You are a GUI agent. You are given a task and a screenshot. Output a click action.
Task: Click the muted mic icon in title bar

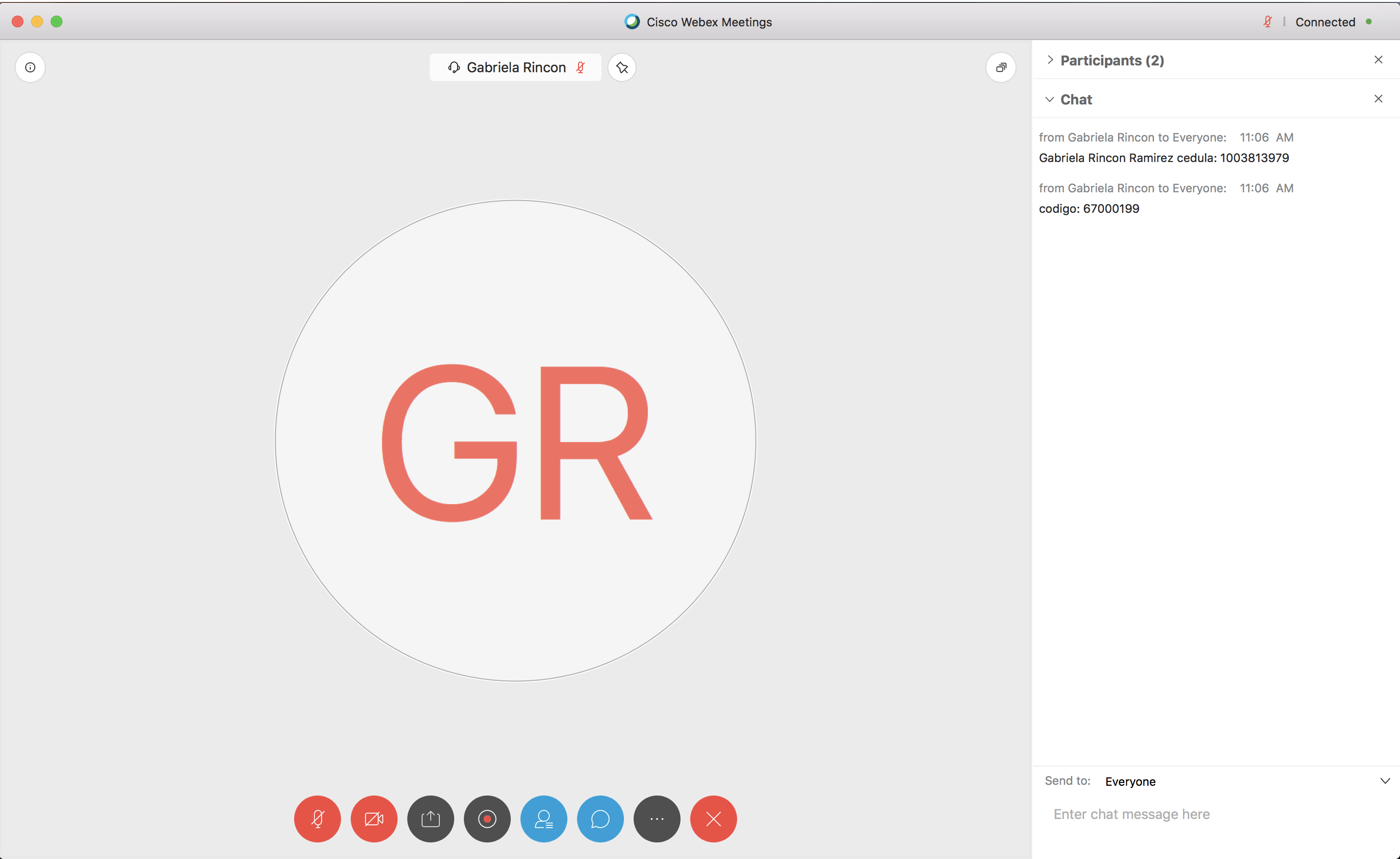click(1268, 21)
